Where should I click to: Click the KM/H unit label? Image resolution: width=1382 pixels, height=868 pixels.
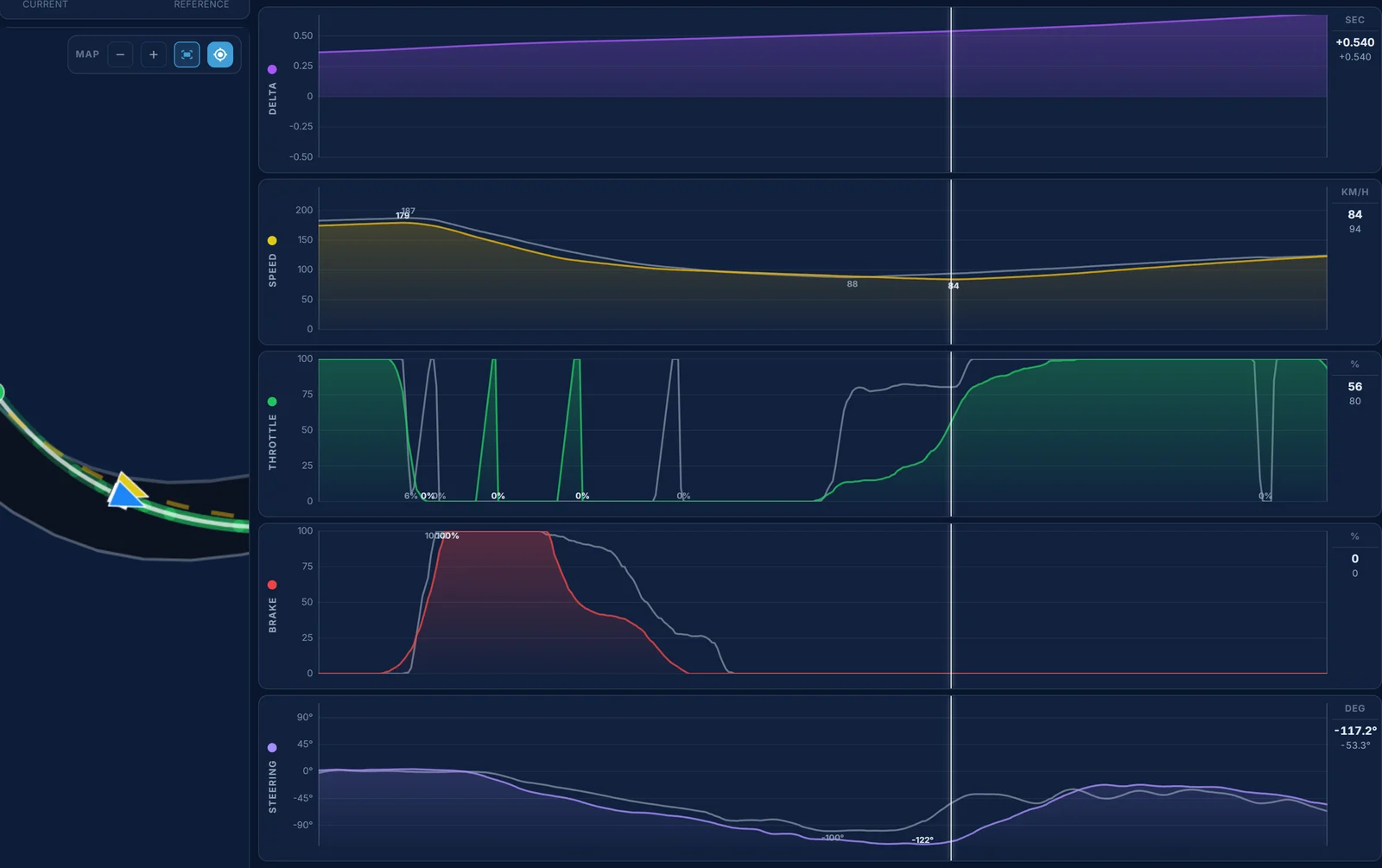1354,192
